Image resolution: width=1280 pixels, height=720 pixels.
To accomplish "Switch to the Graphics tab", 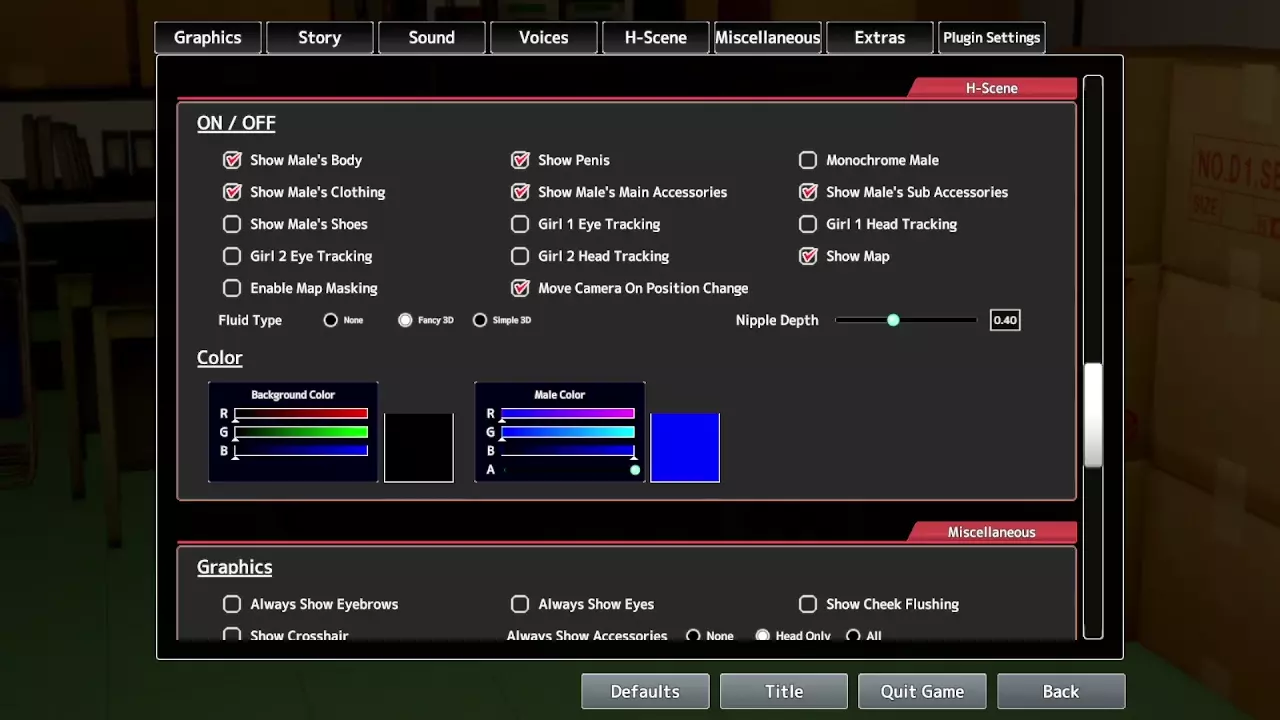I will click(207, 38).
